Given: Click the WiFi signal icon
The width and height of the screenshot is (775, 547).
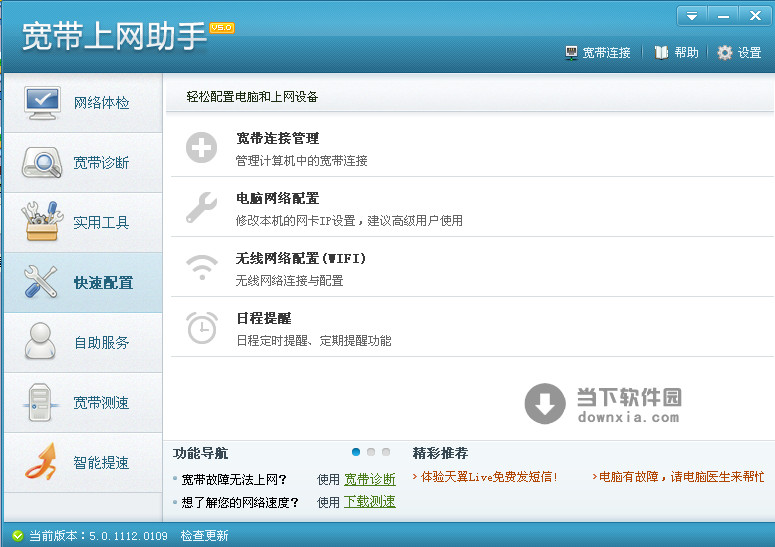Looking at the screenshot, I should 202,267.
